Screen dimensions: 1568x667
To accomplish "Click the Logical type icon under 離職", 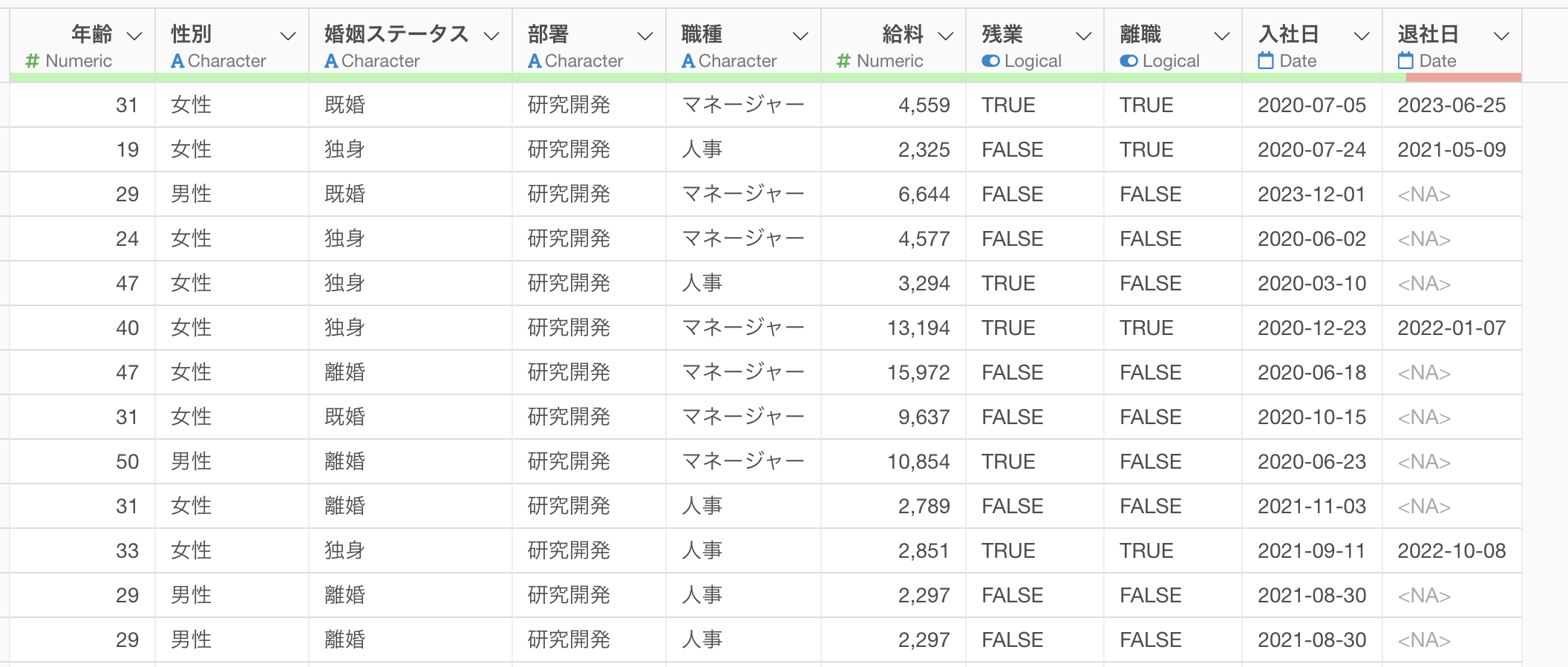I will point(1128,61).
